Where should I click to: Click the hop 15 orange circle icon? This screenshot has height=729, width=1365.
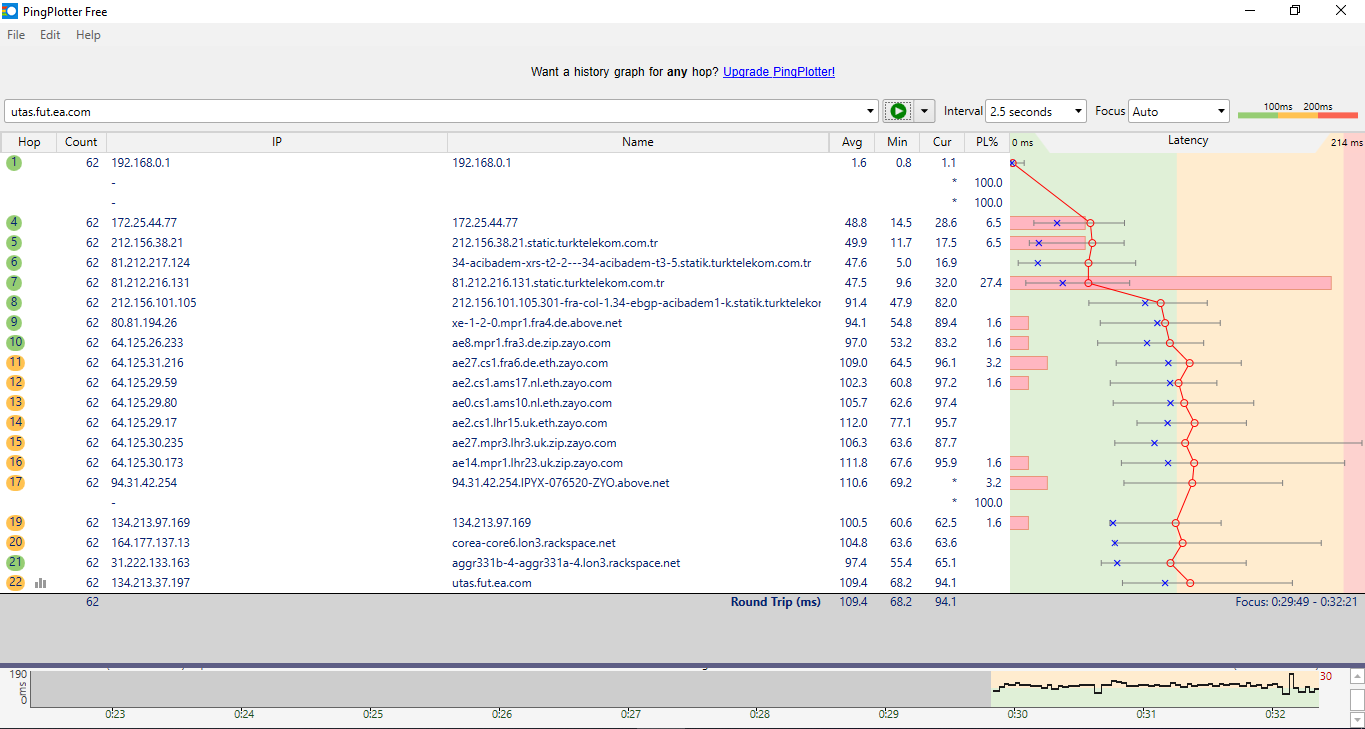[15, 442]
